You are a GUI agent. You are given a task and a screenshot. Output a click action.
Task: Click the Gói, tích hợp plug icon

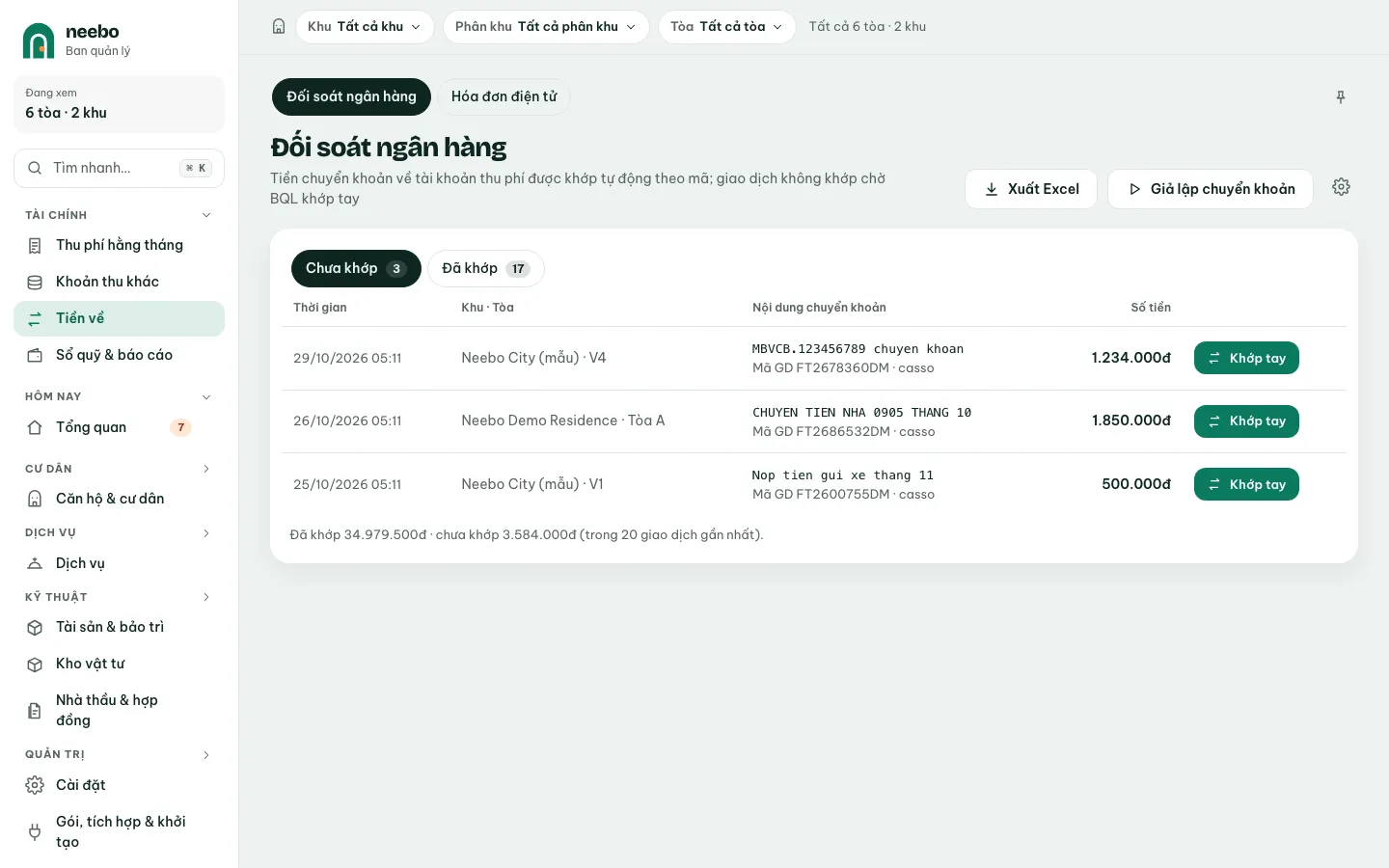coord(35,832)
